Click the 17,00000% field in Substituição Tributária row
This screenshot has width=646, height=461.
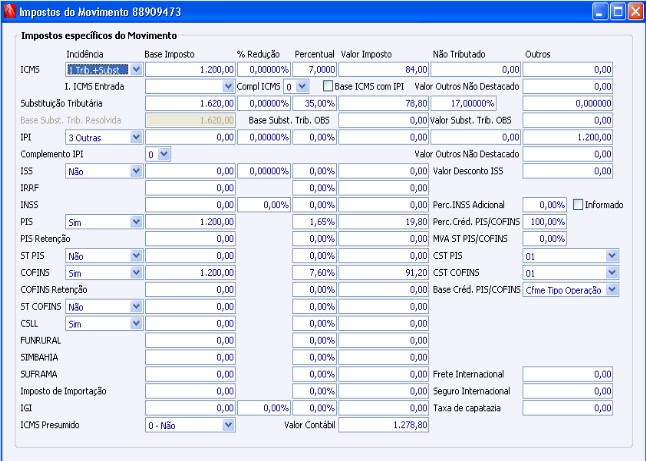pos(463,103)
